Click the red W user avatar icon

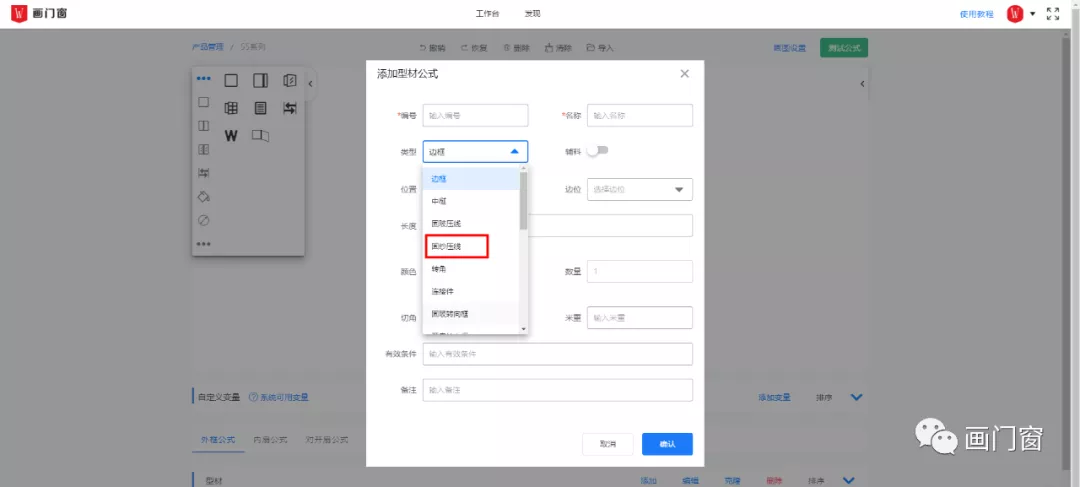[x=1015, y=14]
